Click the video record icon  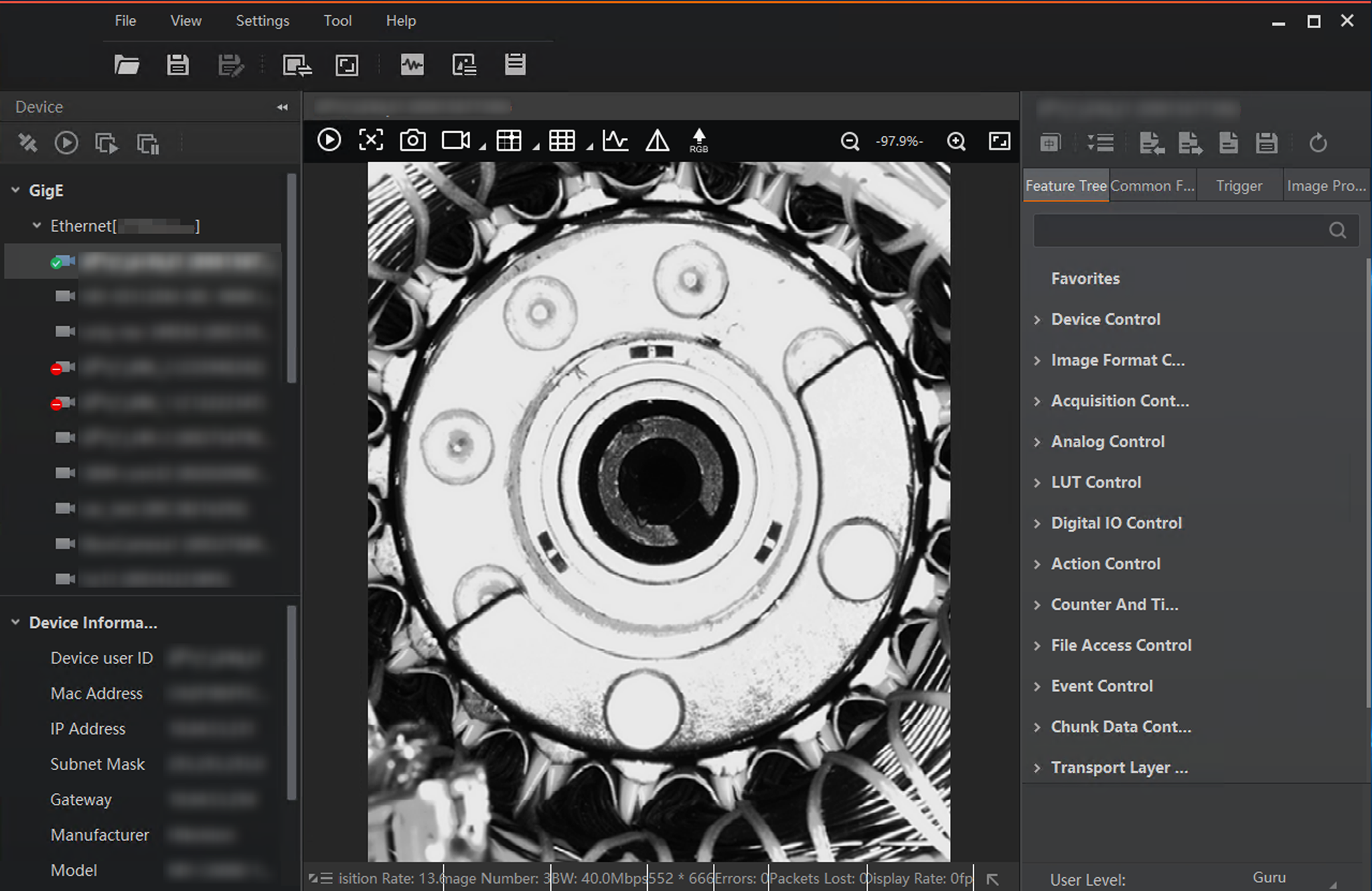[455, 141]
